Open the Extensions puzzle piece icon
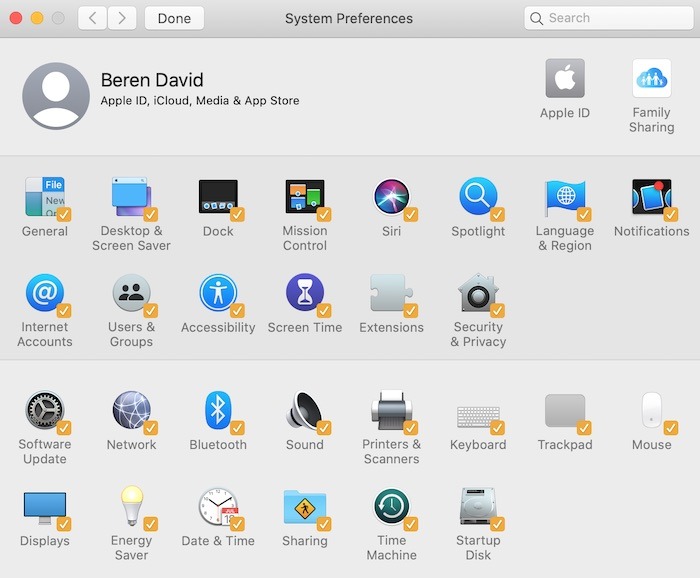700x578 pixels. [x=392, y=293]
